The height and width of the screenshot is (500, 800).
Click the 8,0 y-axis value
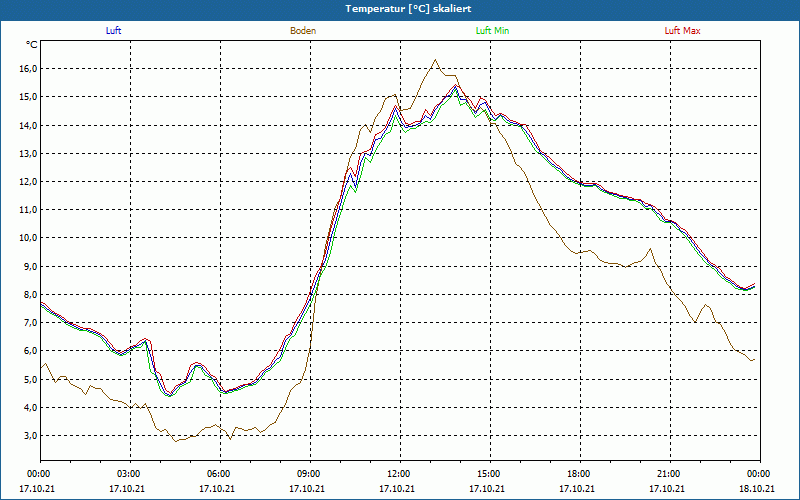click(31, 294)
